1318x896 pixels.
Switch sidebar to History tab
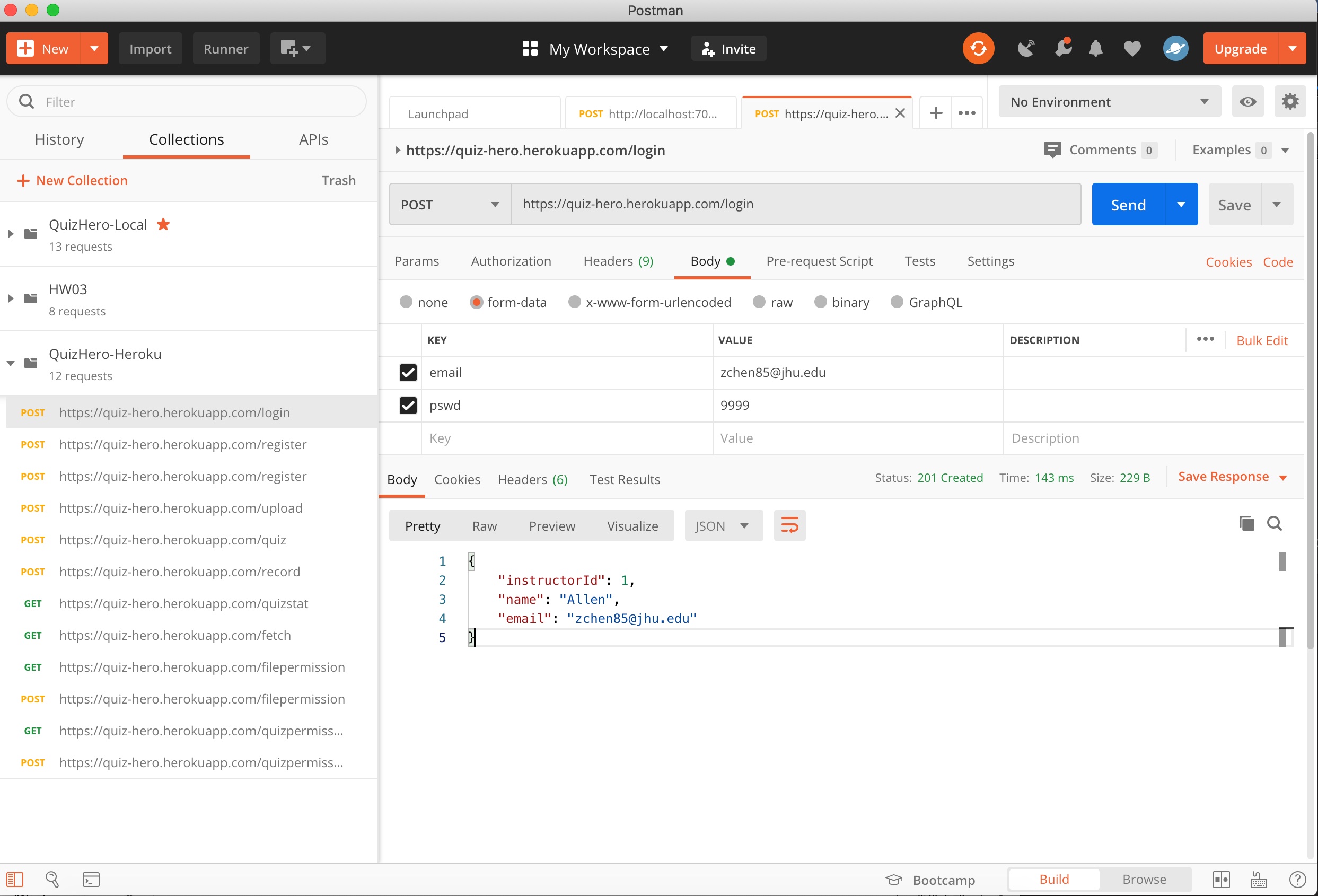click(x=59, y=139)
